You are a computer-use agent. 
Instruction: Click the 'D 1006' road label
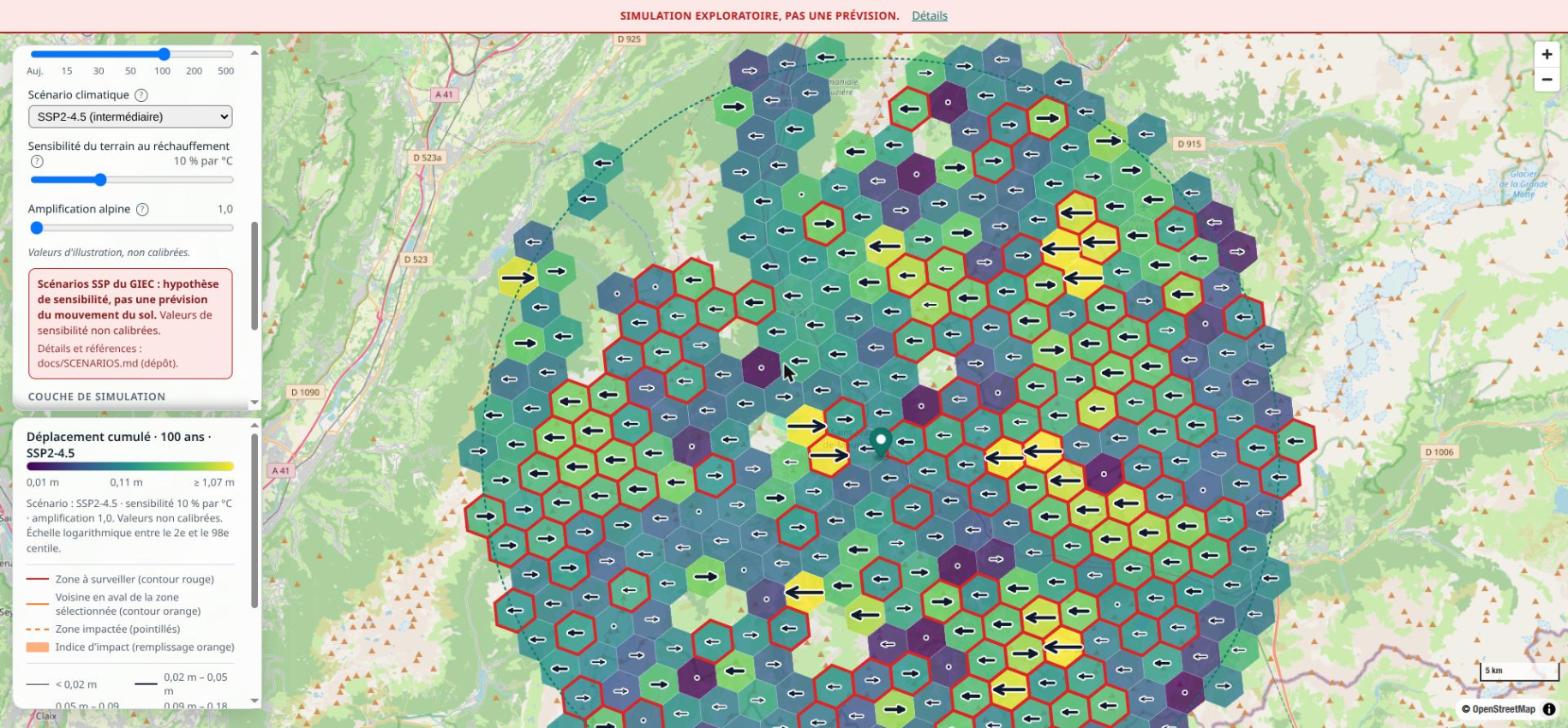(x=1437, y=452)
